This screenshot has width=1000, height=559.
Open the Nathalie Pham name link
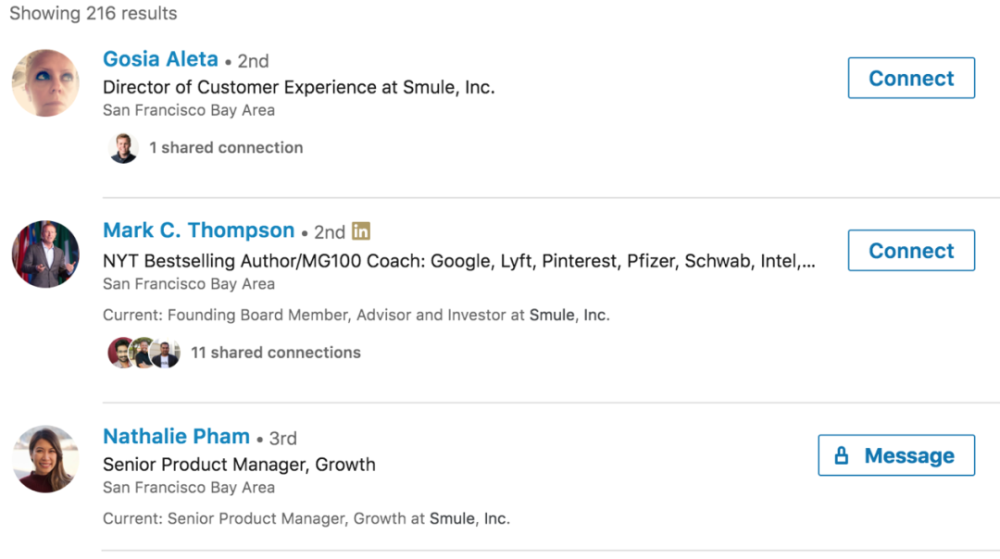[176, 437]
